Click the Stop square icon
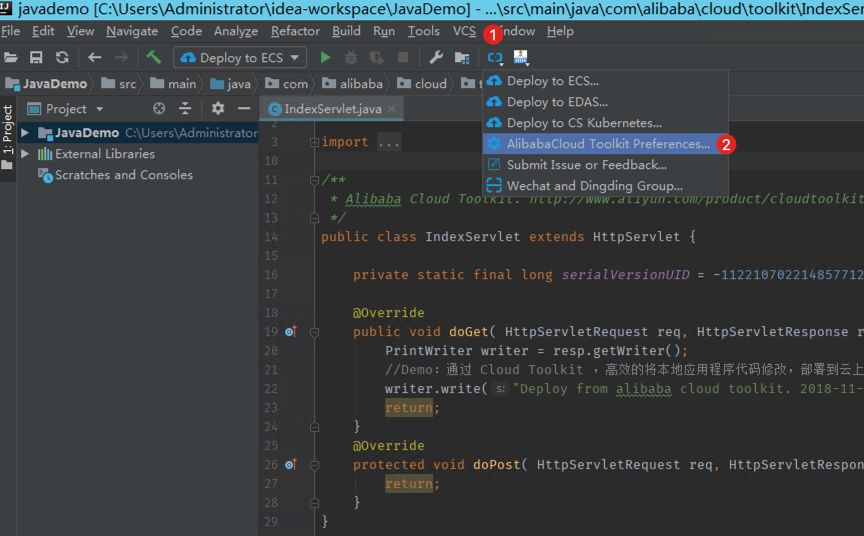 (403, 57)
